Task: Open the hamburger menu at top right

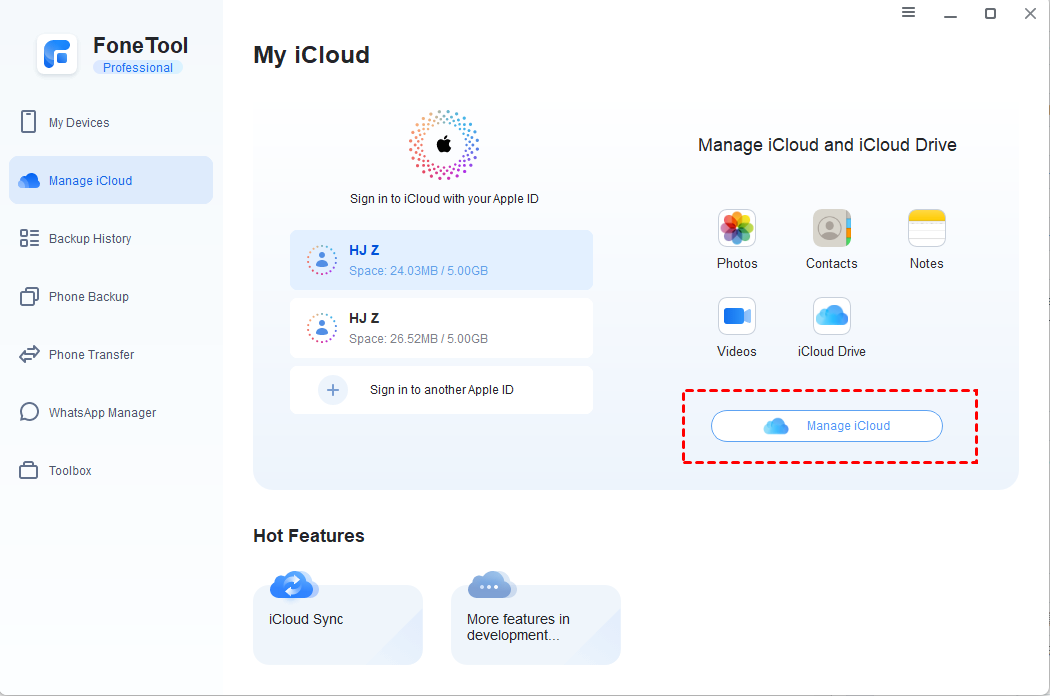Action: (908, 13)
